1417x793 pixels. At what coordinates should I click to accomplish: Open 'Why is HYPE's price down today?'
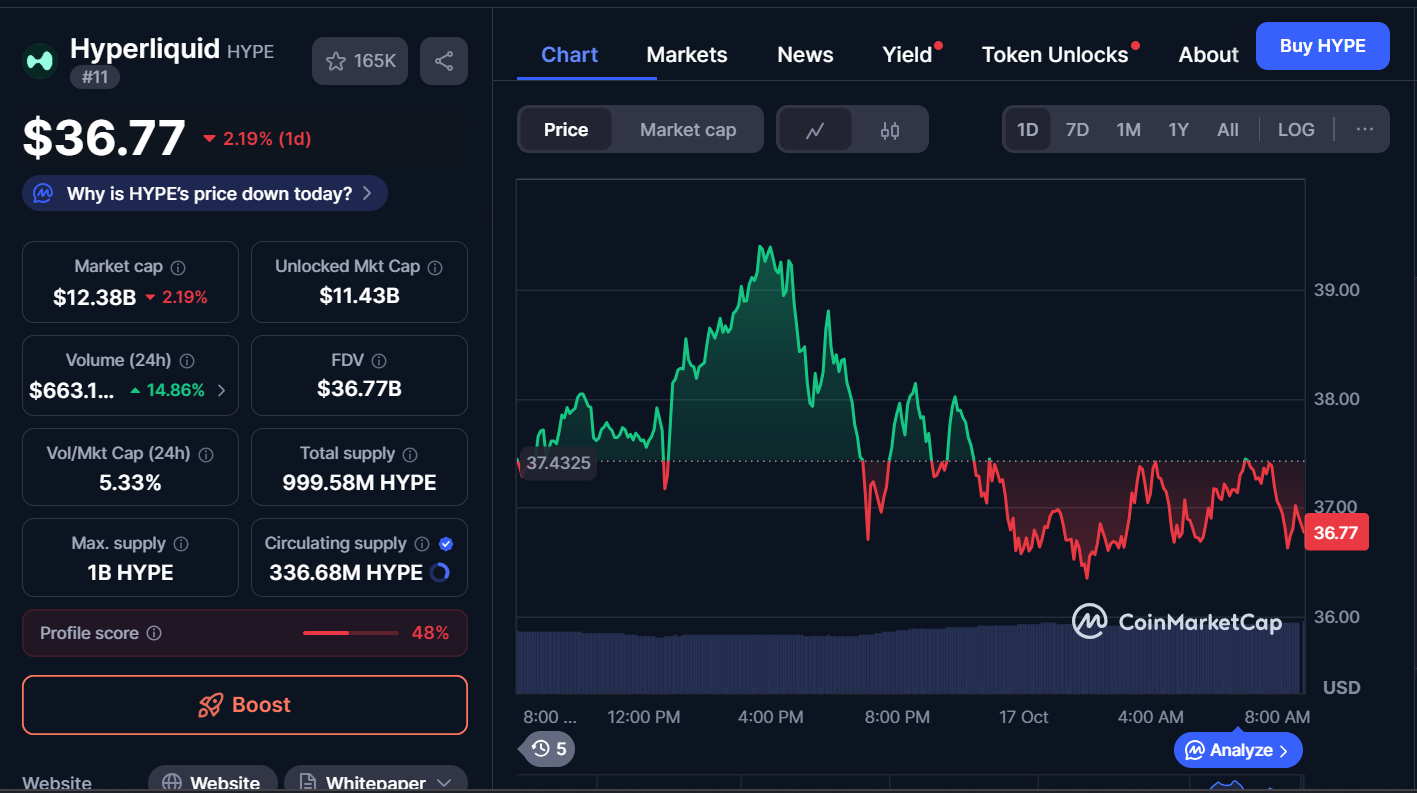point(205,194)
